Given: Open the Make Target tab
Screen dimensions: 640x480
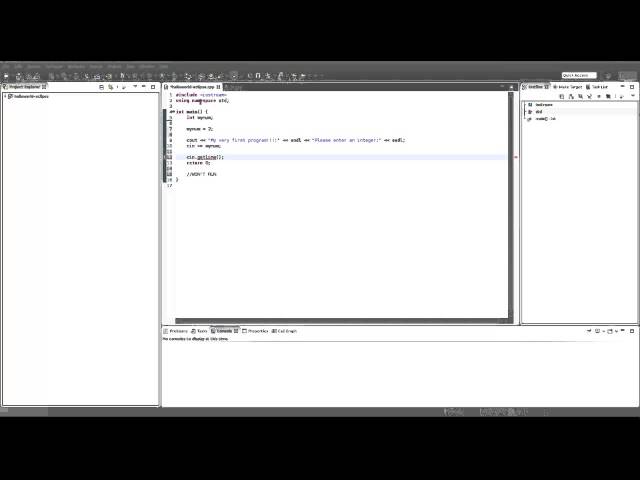Looking at the screenshot, I should coord(567,87).
